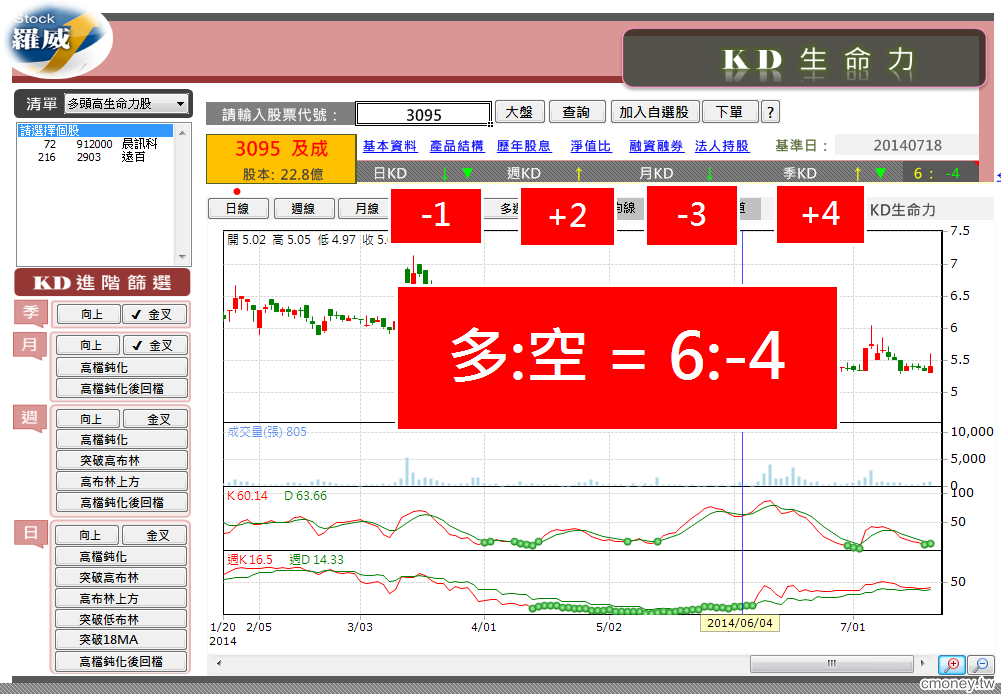Switch to the 週線 tab

tap(303, 209)
